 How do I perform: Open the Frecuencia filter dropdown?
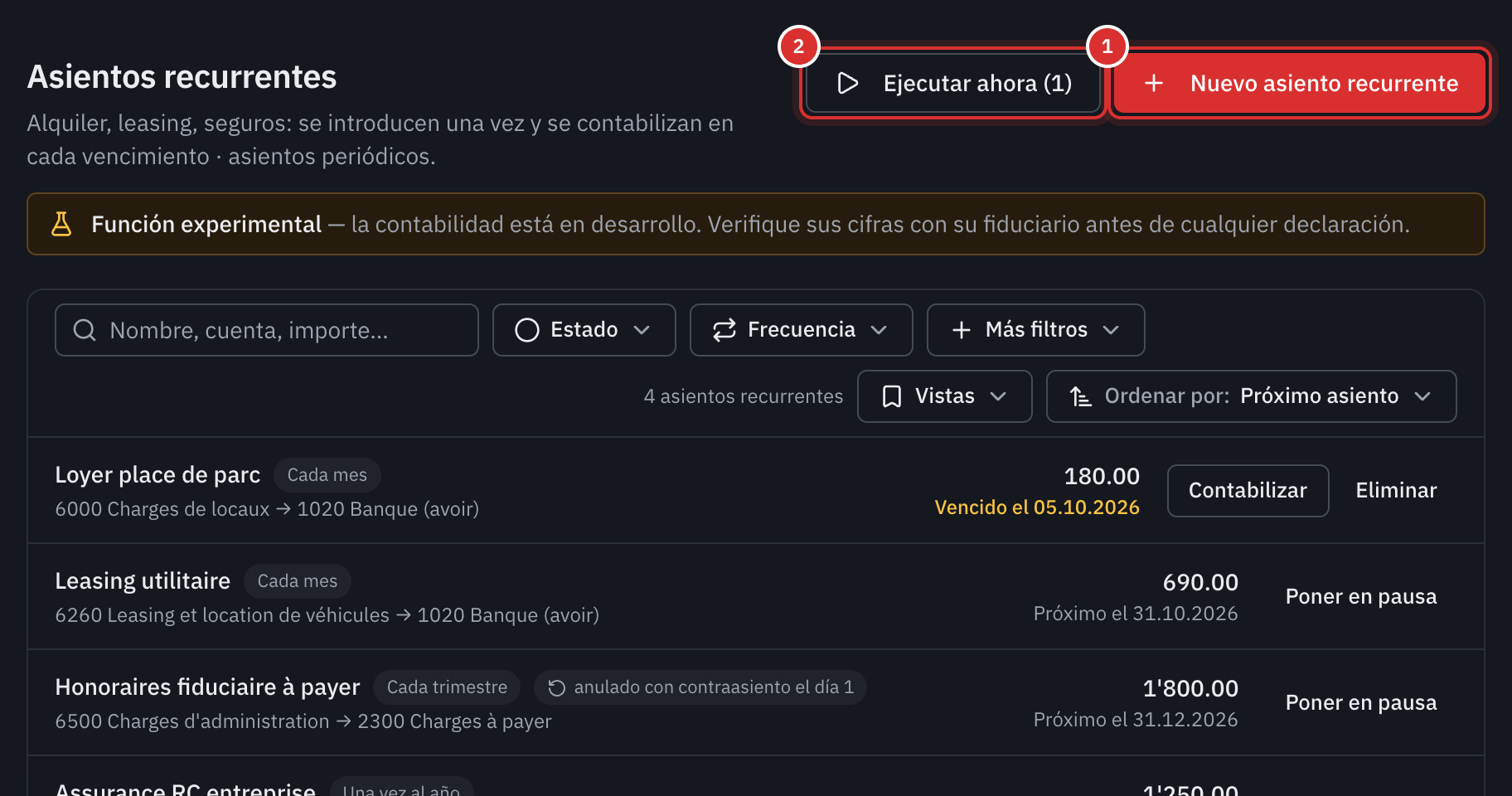click(x=801, y=330)
